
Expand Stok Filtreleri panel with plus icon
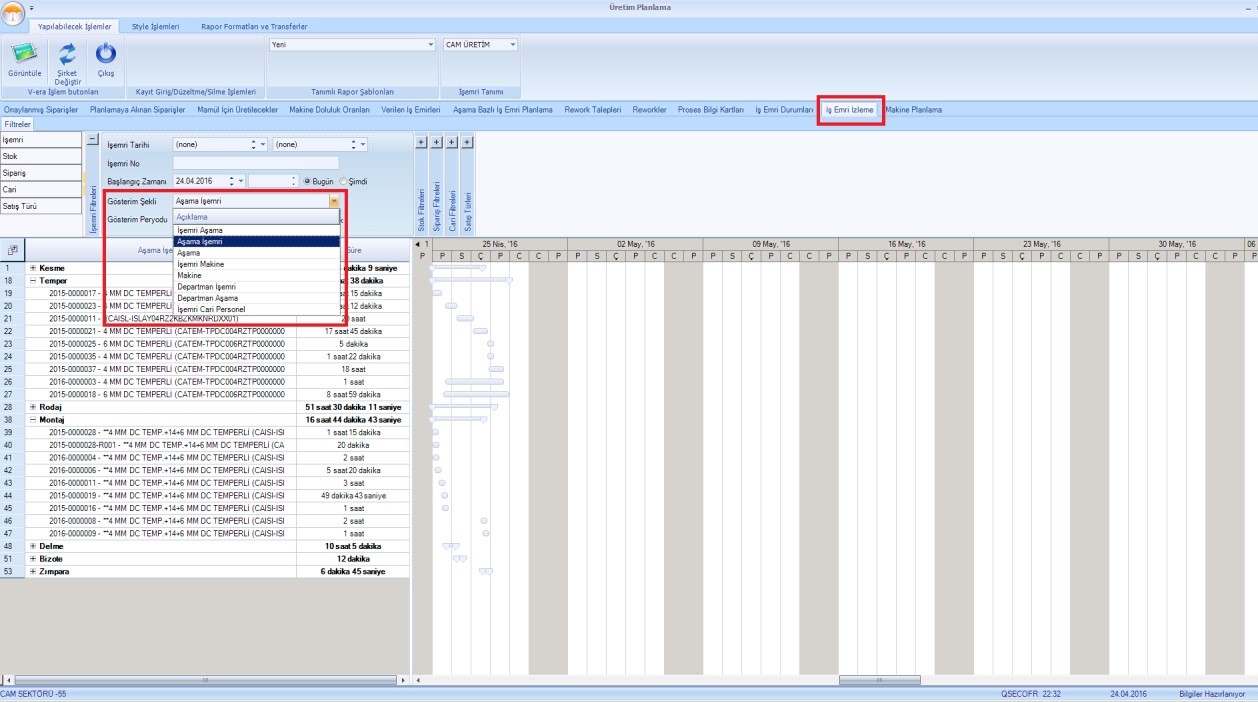[421, 142]
